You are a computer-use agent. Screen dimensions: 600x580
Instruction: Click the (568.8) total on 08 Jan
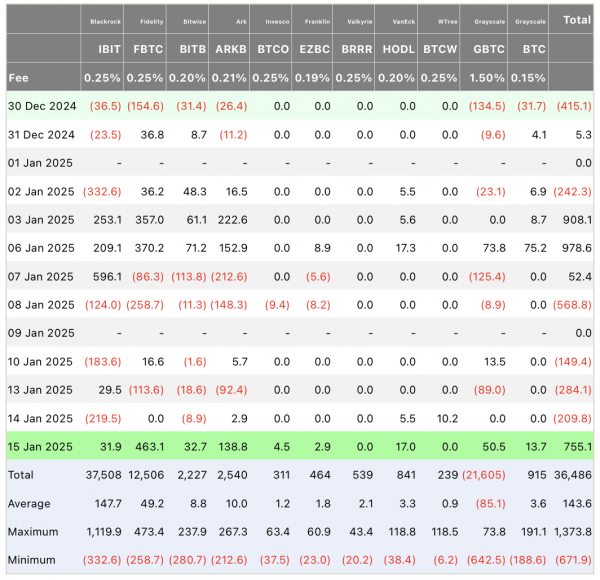point(572,305)
